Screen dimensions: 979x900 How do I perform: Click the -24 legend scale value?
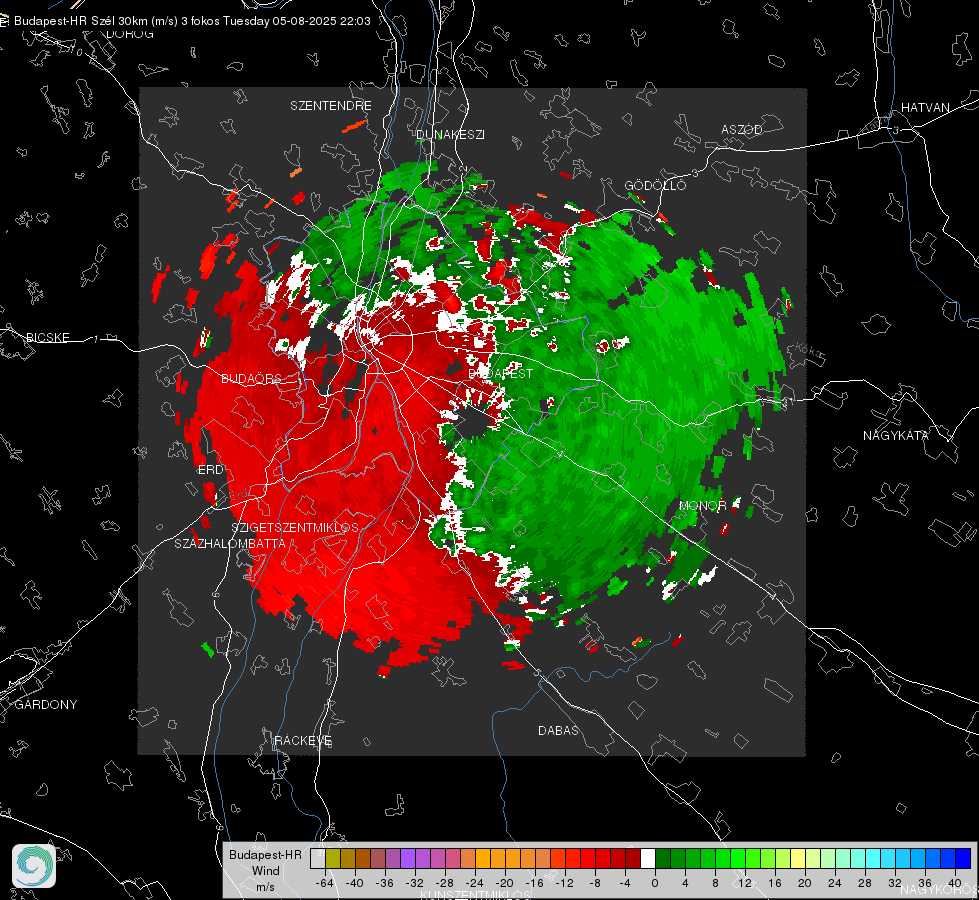[x=475, y=883]
